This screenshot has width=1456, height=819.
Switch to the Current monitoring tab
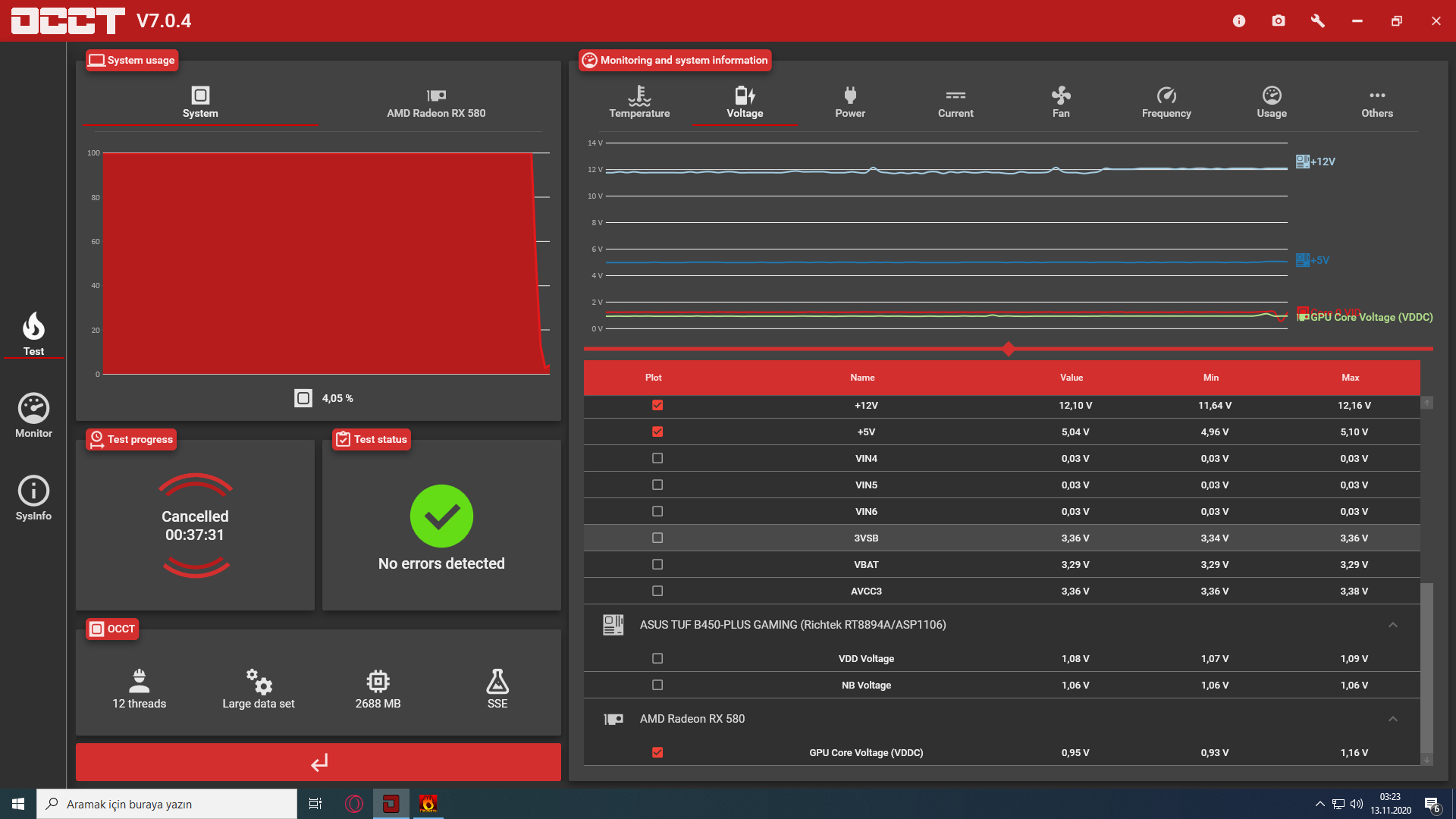click(955, 102)
